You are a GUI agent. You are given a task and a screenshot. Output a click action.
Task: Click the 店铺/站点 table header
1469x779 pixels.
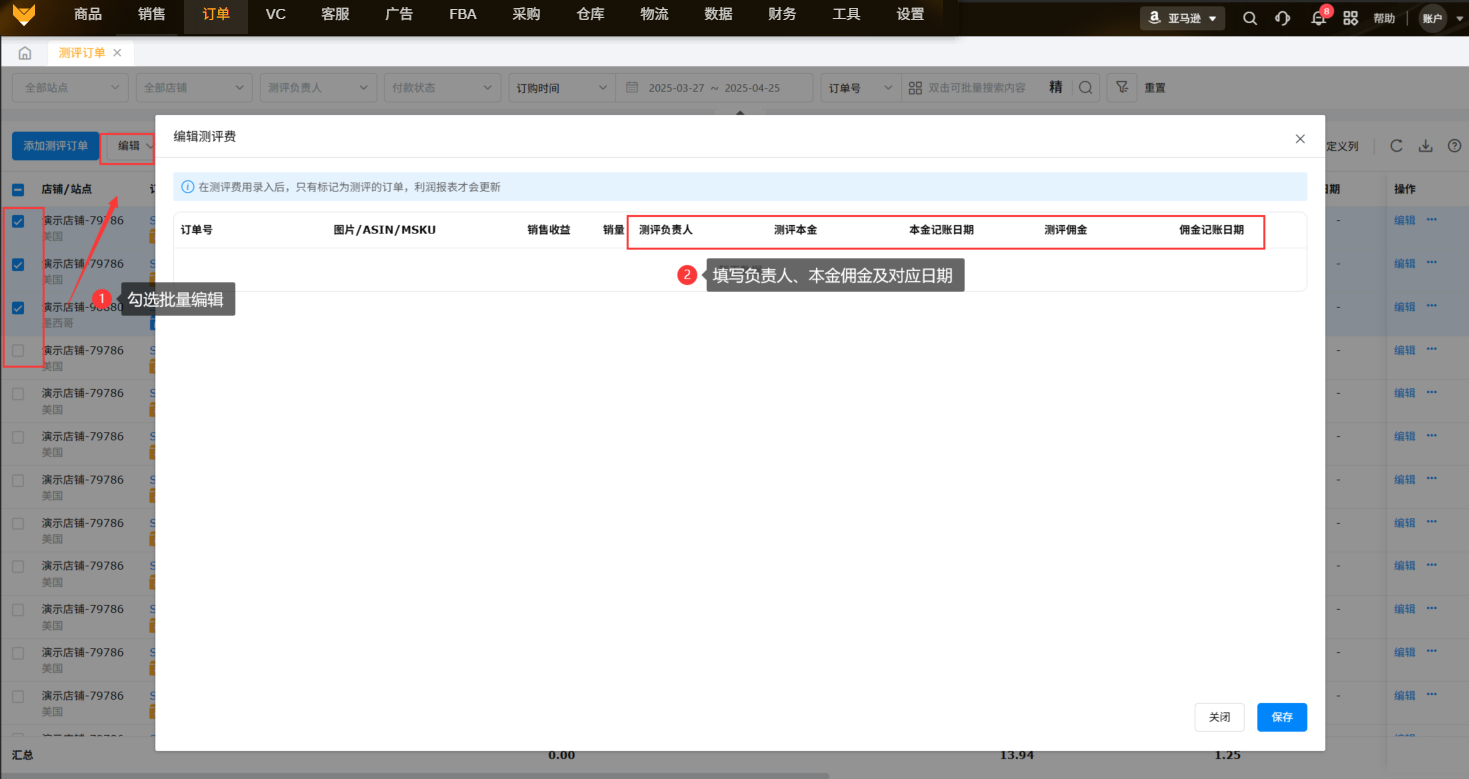click(67, 189)
